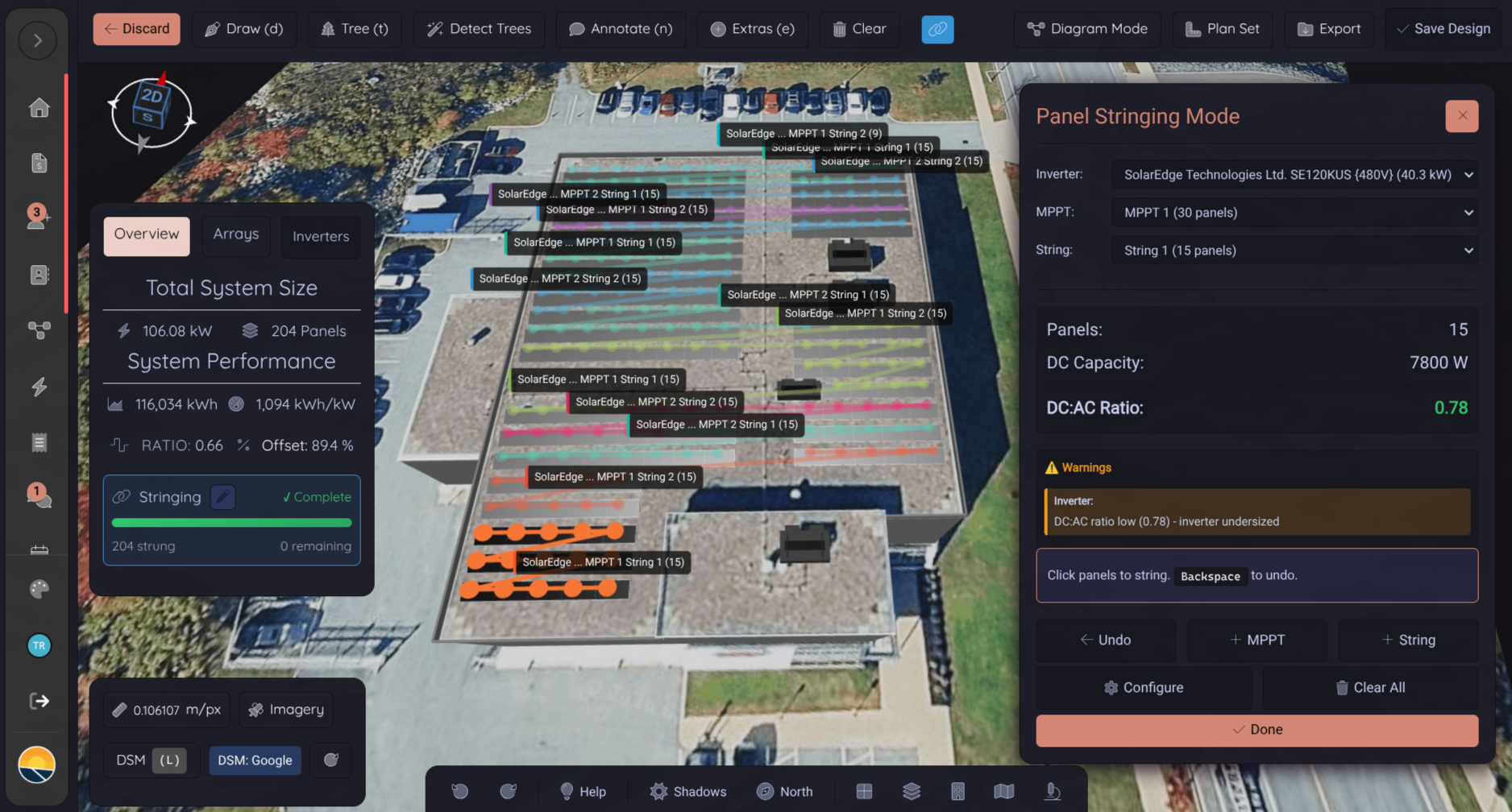The image size is (1512, 812).
Task: Click the layers stack icon in bottom toolbar
Action: [911, 792]
